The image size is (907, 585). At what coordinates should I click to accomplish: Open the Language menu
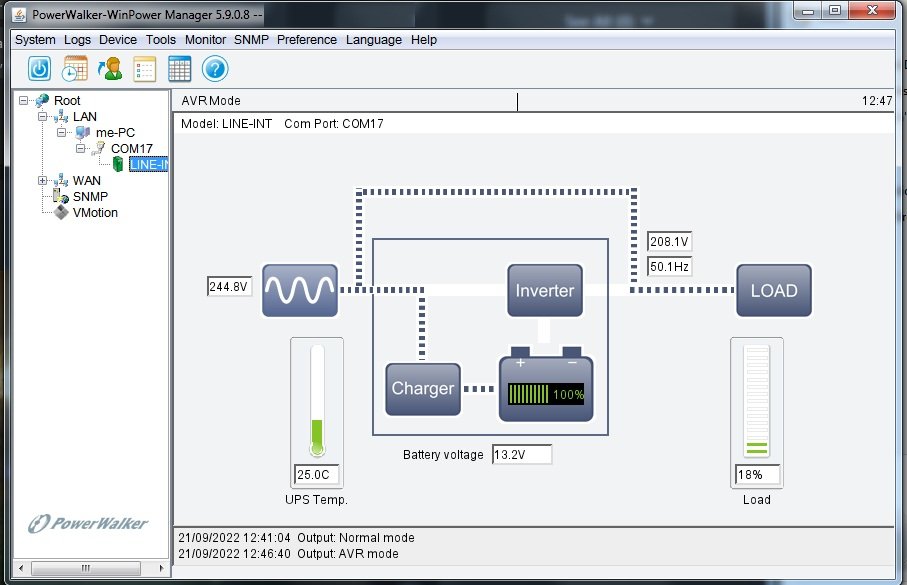coord(374,40)
